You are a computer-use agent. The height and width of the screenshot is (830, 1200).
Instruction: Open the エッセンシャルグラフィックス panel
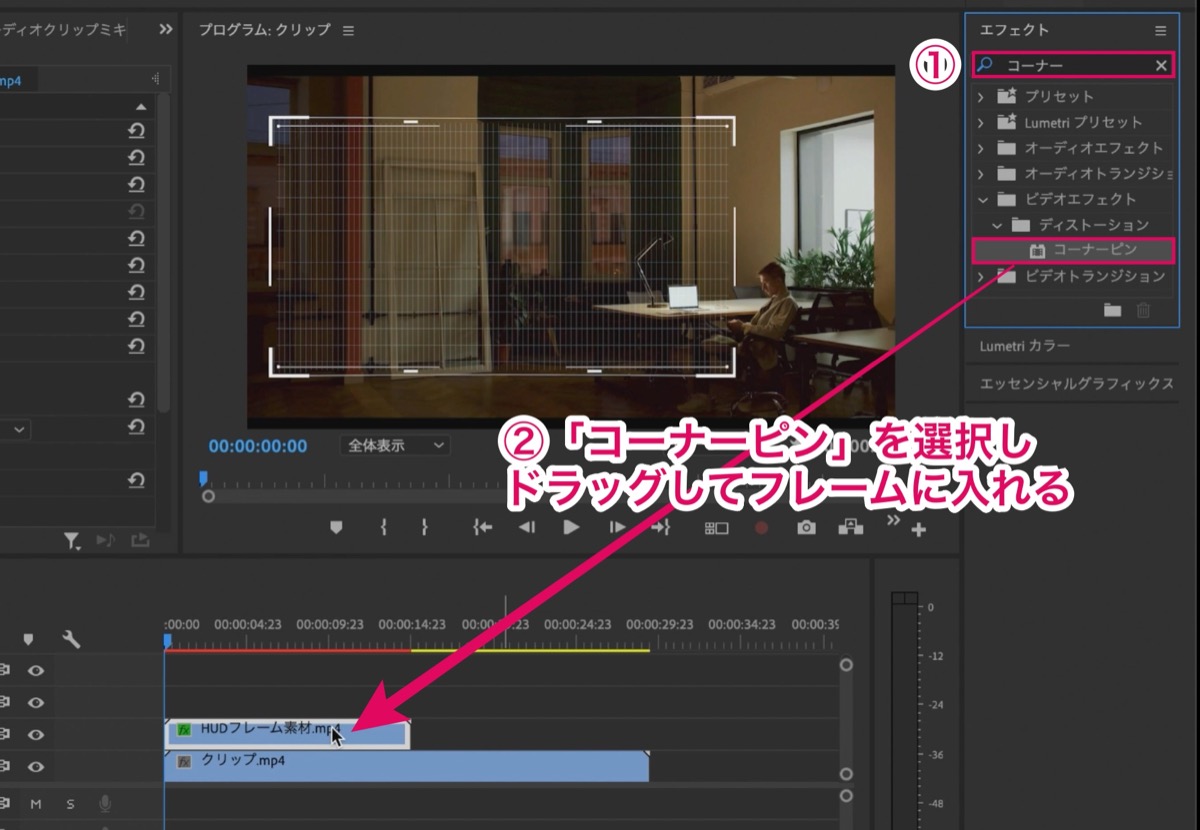(x=1077, y=384)
